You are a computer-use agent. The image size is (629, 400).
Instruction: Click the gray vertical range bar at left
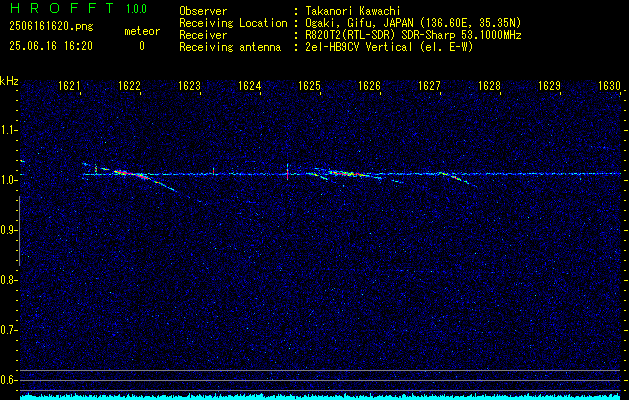19,231
